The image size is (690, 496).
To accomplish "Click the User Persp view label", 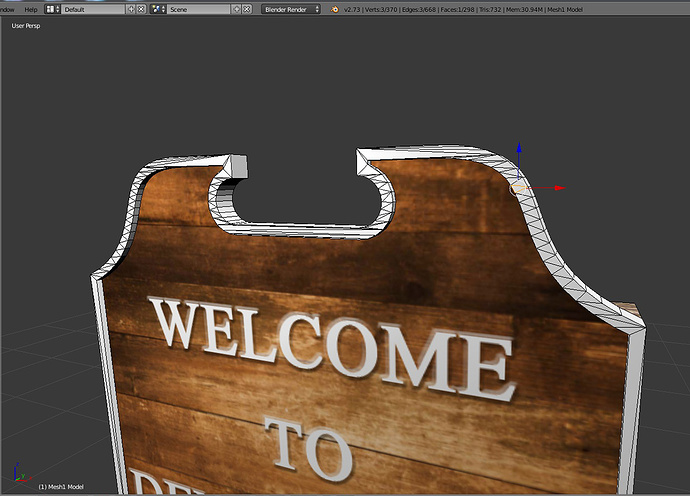I will [26, 26].
